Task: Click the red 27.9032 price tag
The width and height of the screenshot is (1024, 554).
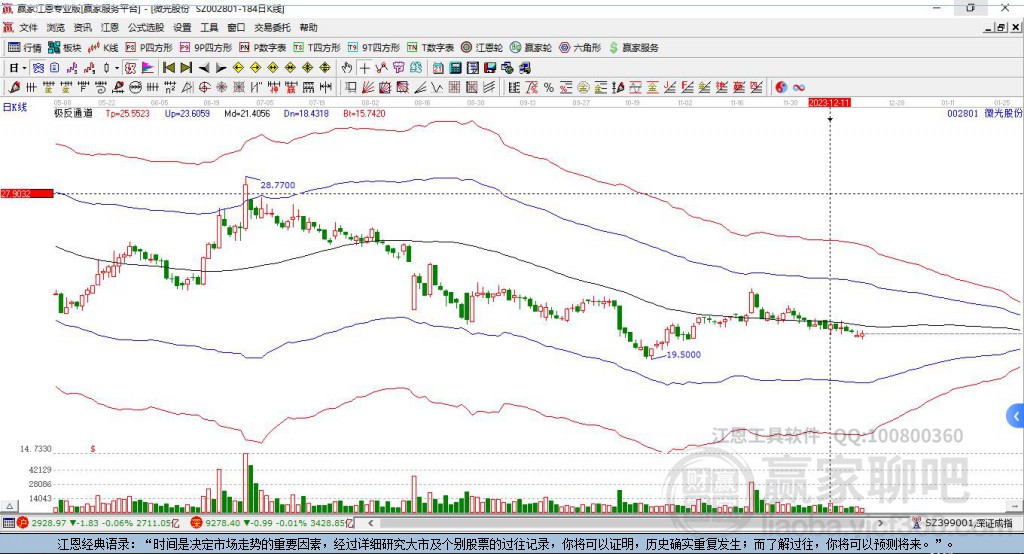Action: [x=27, y=193]
